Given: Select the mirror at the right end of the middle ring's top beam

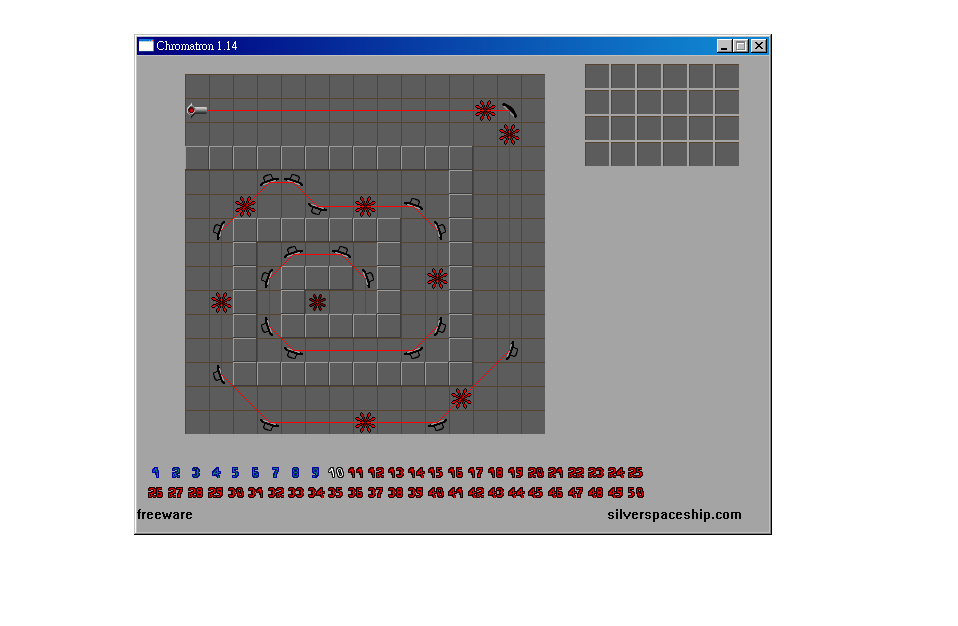Looking at the screenshot, I should pos(414,203).
